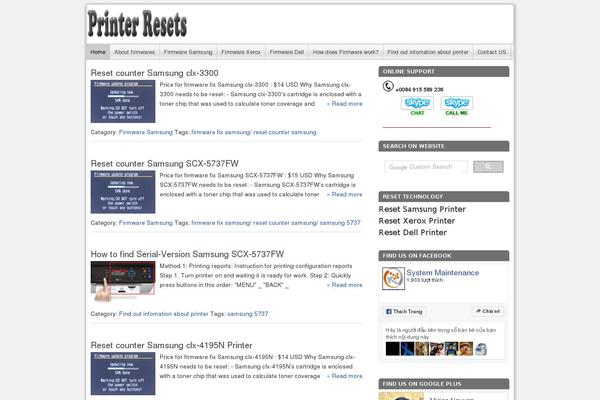Open Reset counter Samsung clx-4195N Printer title
The image size is (600, 400).
171,345
